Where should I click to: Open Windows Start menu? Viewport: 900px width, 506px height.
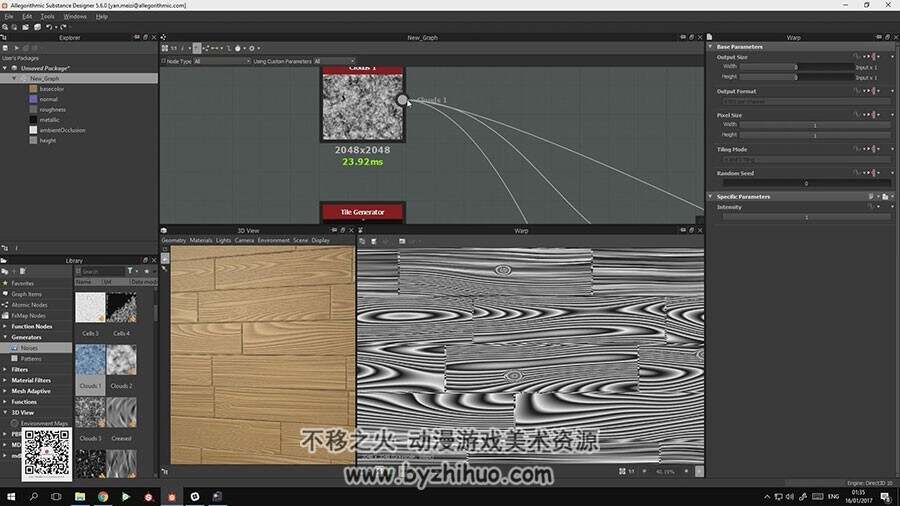(x=11, y=497)
